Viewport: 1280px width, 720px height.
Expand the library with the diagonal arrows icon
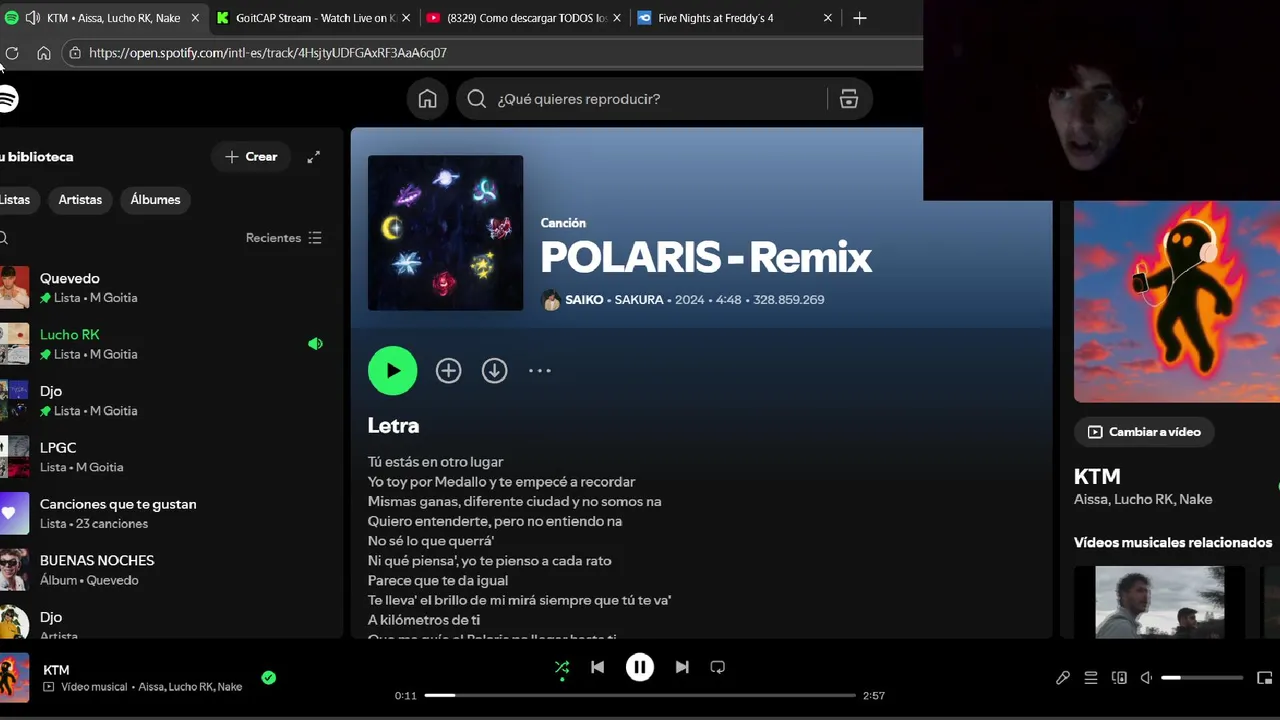(x=313, y=157)
